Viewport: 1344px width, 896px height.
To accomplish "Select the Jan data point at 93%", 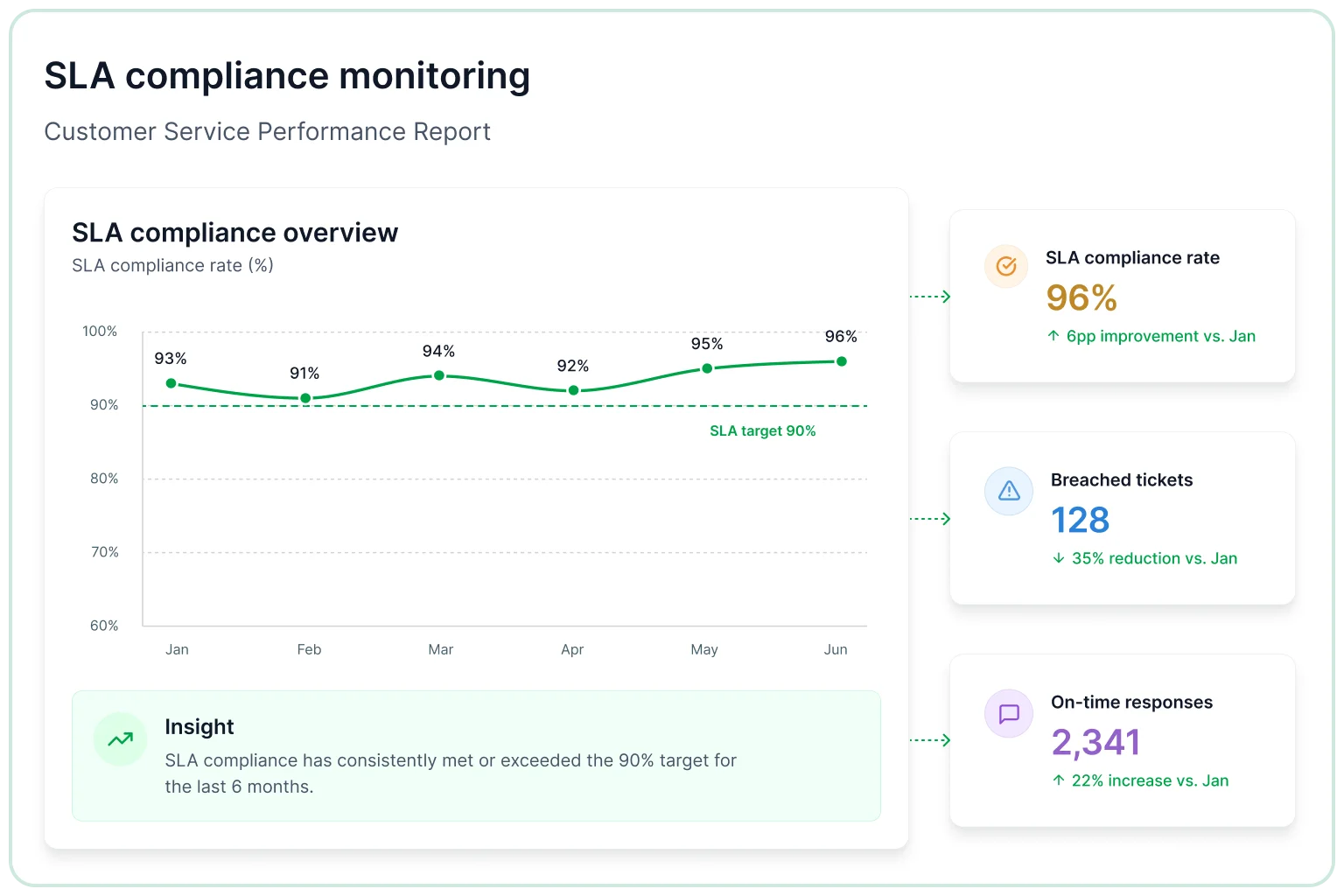I will (x=171, y=383).
